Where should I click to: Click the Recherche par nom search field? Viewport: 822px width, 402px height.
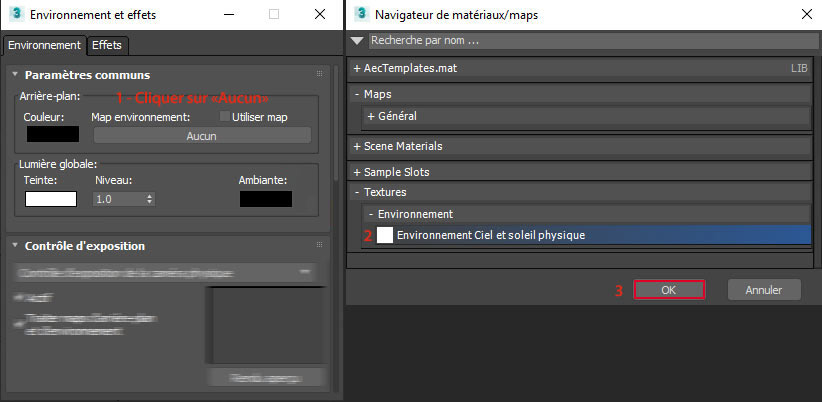coord(590,41)
